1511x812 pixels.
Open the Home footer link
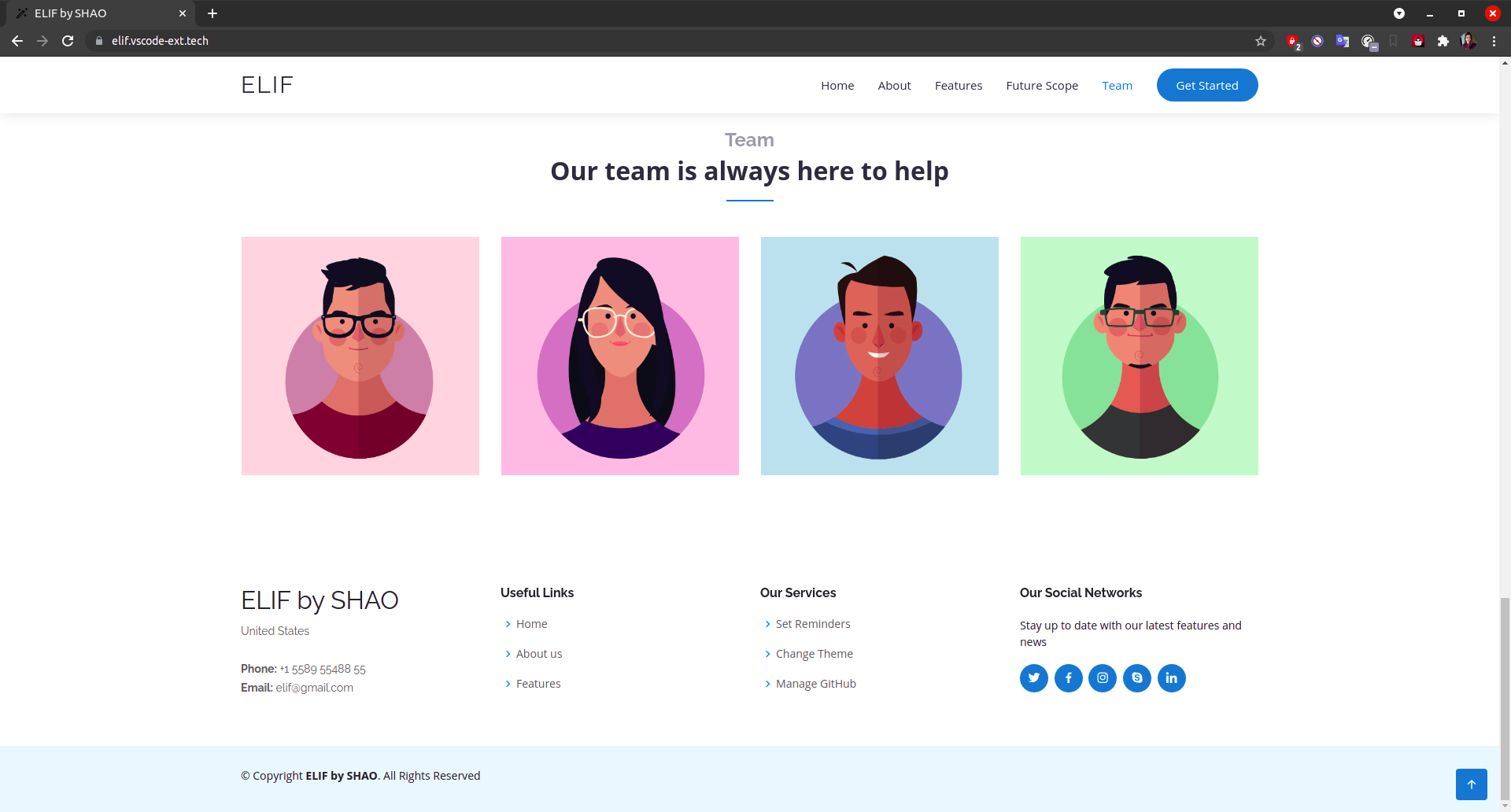531,624
